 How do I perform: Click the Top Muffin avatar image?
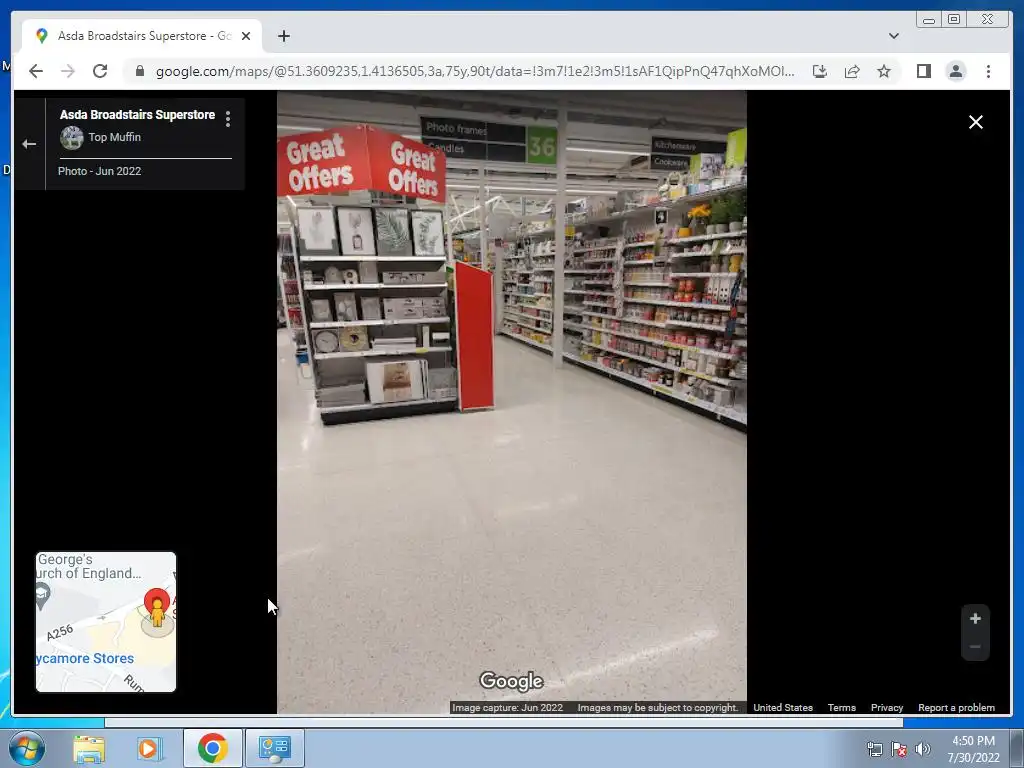click(x=72, y=138)
